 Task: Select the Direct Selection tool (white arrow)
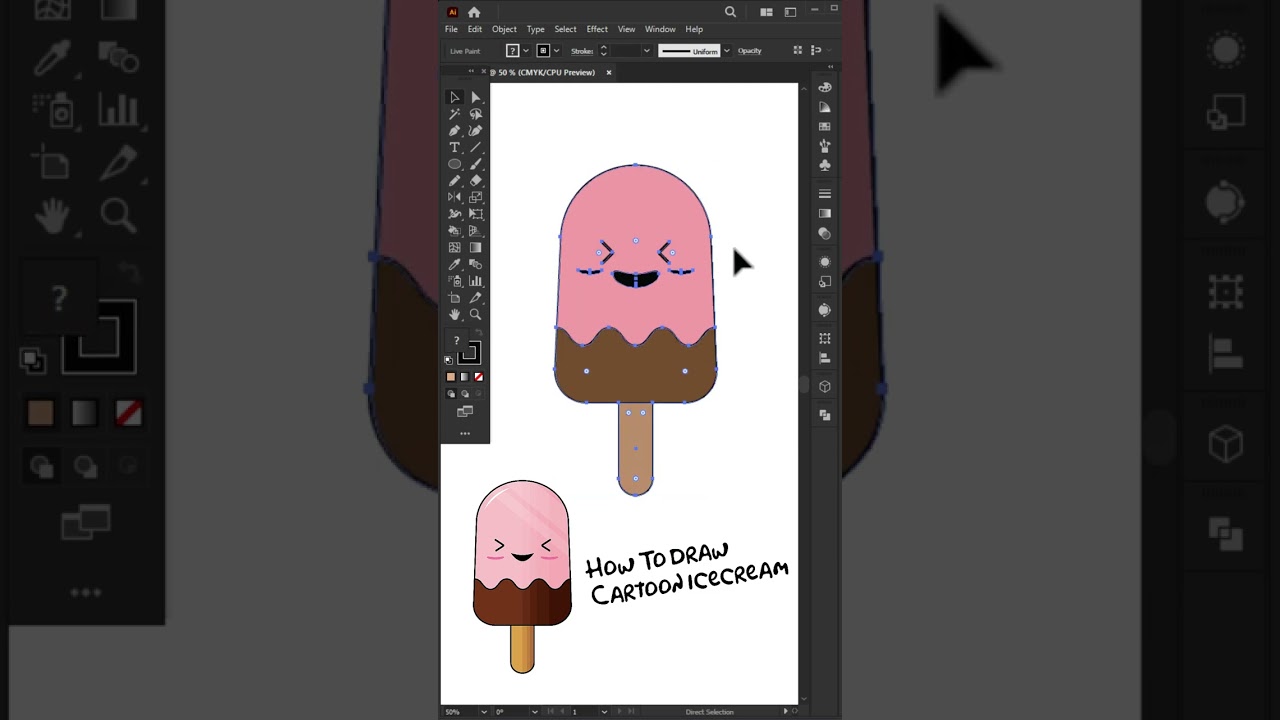click(x=476, y=97)
